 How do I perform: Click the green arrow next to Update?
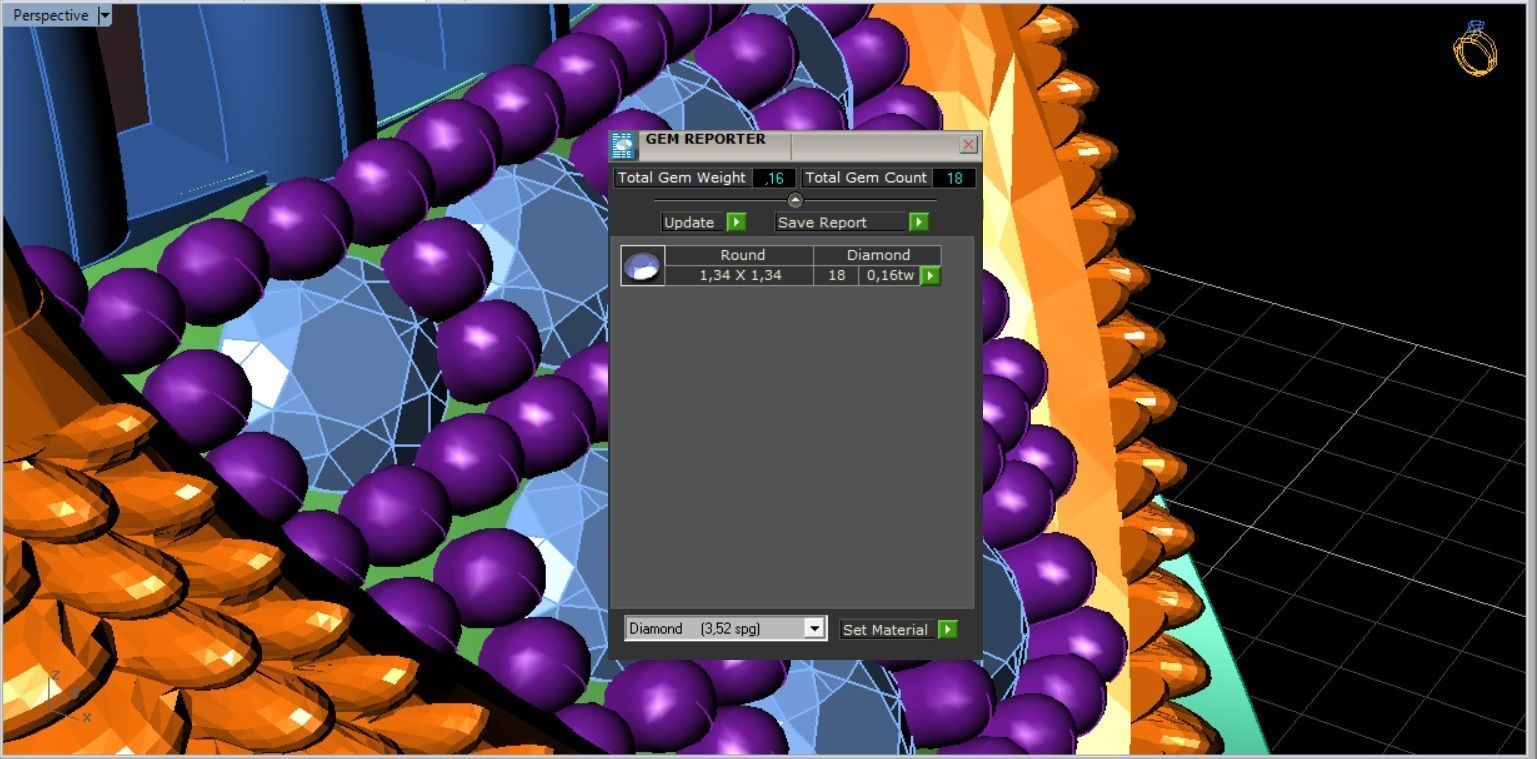(x=736, y=222)
